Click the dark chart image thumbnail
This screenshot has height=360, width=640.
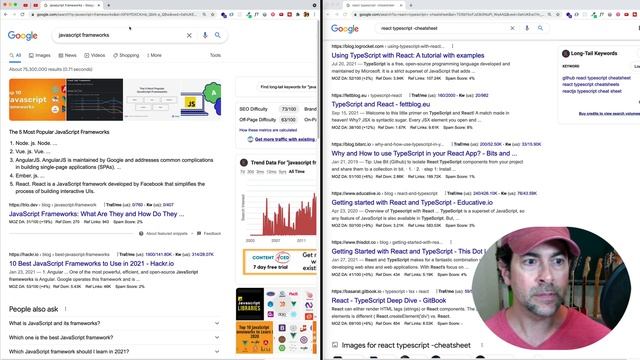tap(95, 100)
